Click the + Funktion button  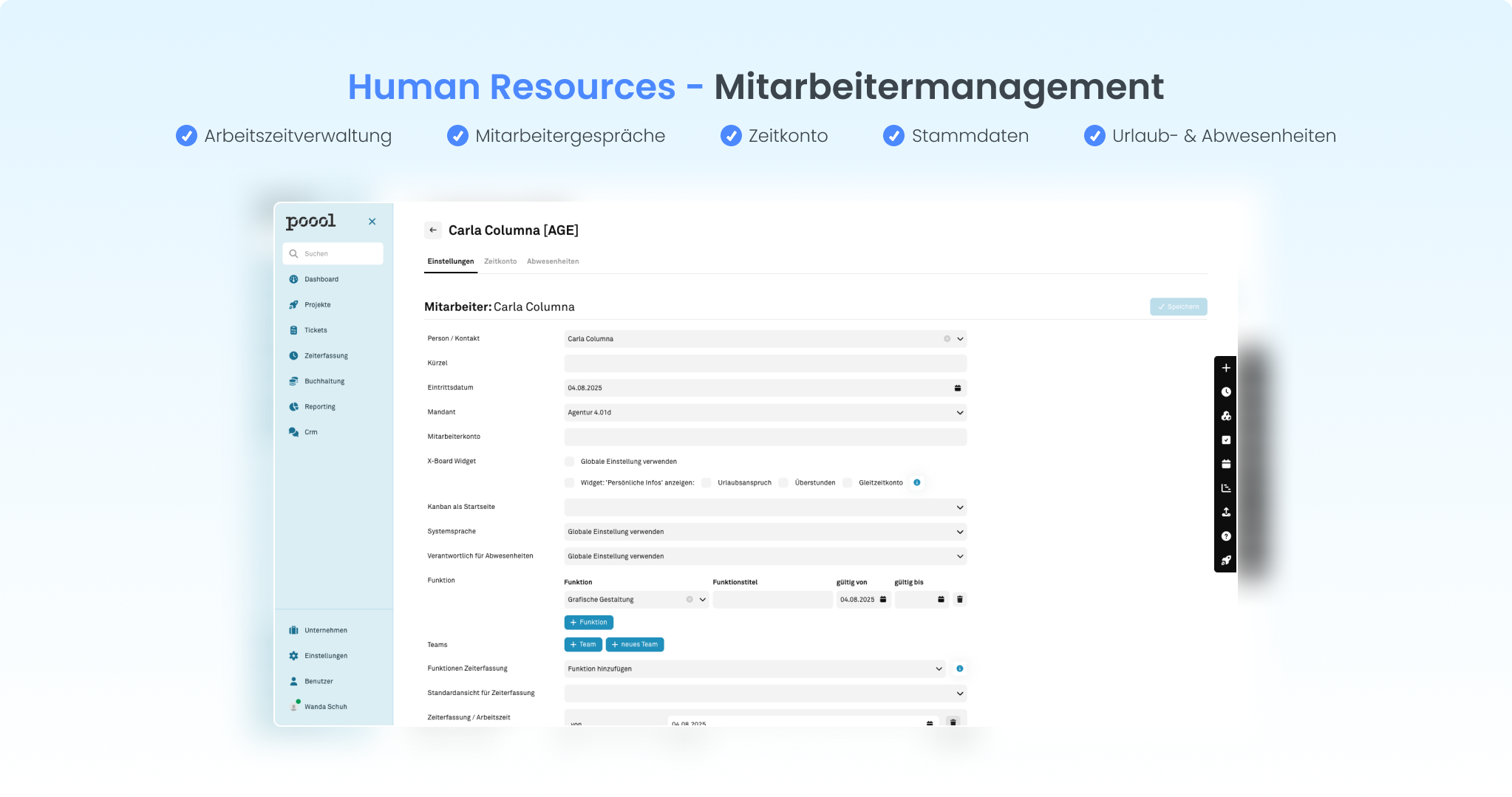click(588, 622)
